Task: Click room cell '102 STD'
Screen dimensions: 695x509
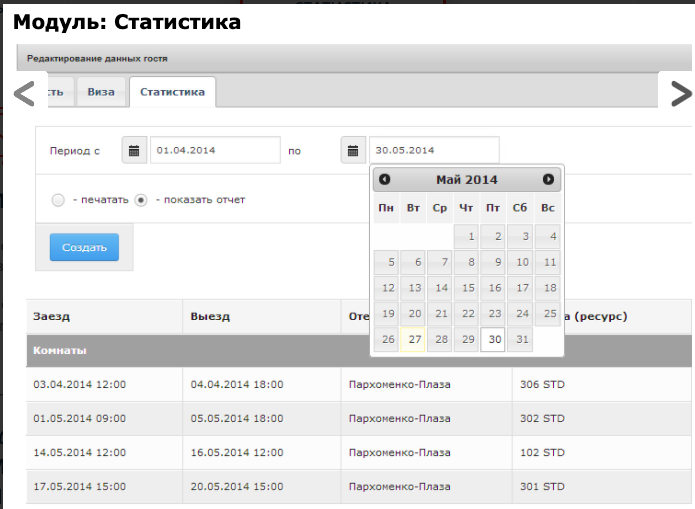Action: coord(602,453)
